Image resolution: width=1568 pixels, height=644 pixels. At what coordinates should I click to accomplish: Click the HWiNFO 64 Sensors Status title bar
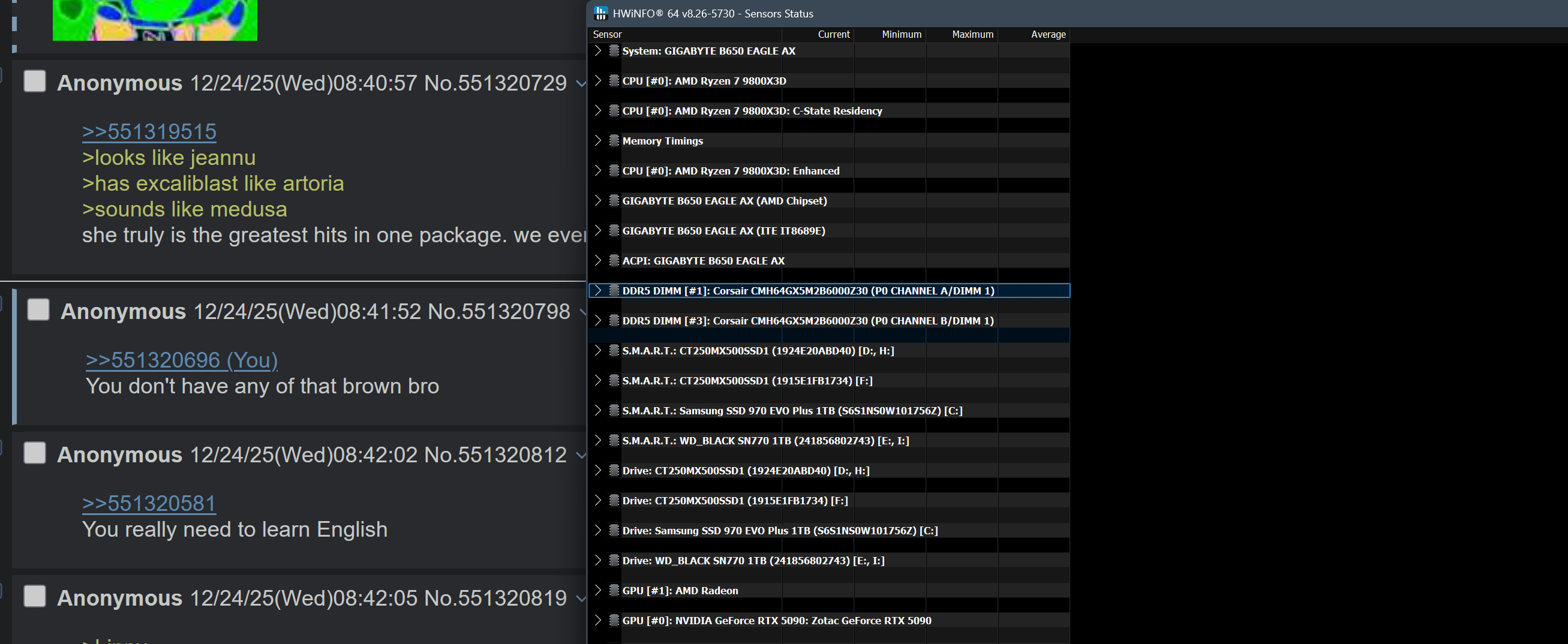tap(1077, 13)
